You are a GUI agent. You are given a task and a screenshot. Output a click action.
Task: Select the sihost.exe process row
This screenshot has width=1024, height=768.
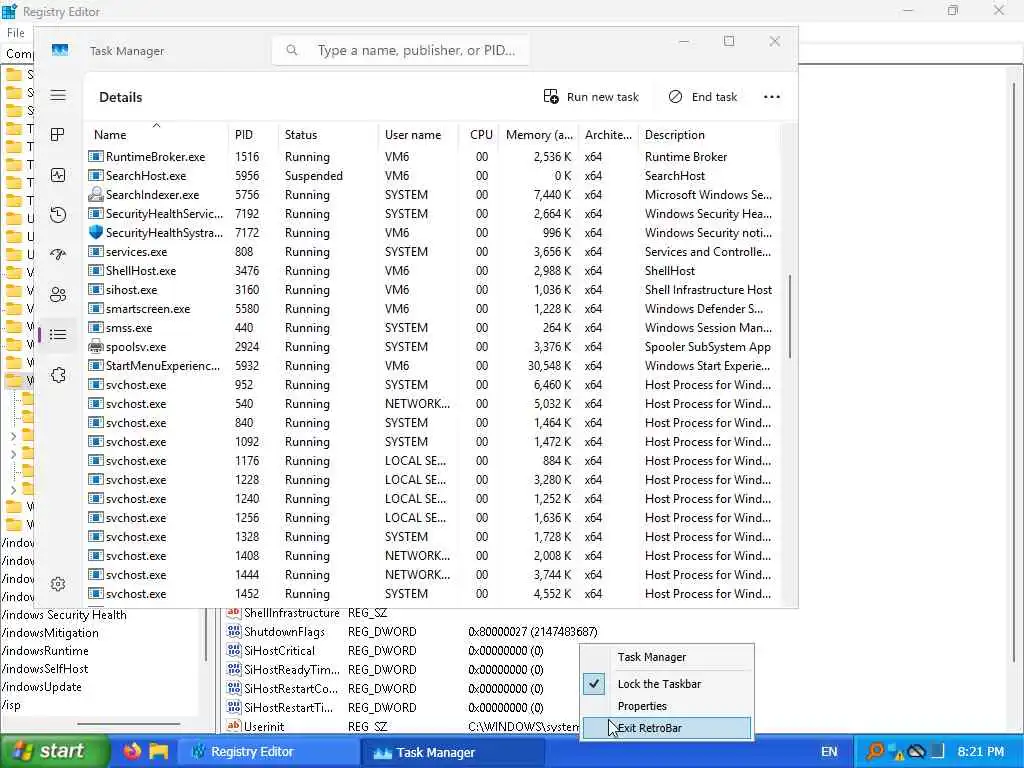(432, 289)
